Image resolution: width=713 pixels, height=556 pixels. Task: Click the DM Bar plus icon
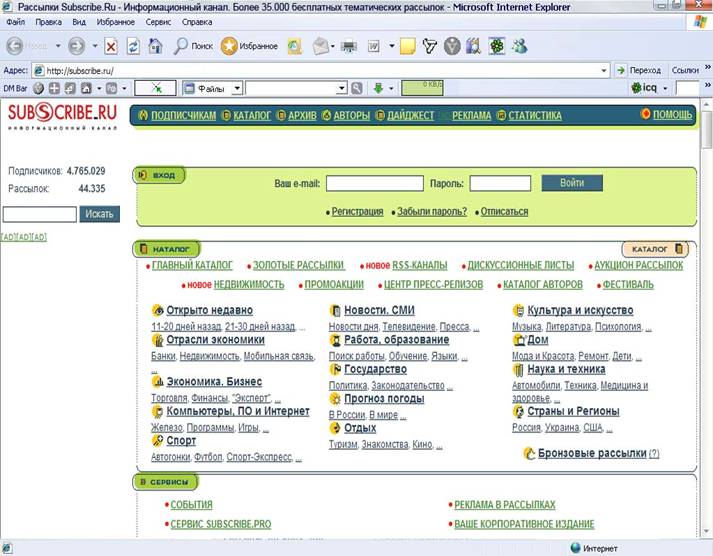[54, 88]
